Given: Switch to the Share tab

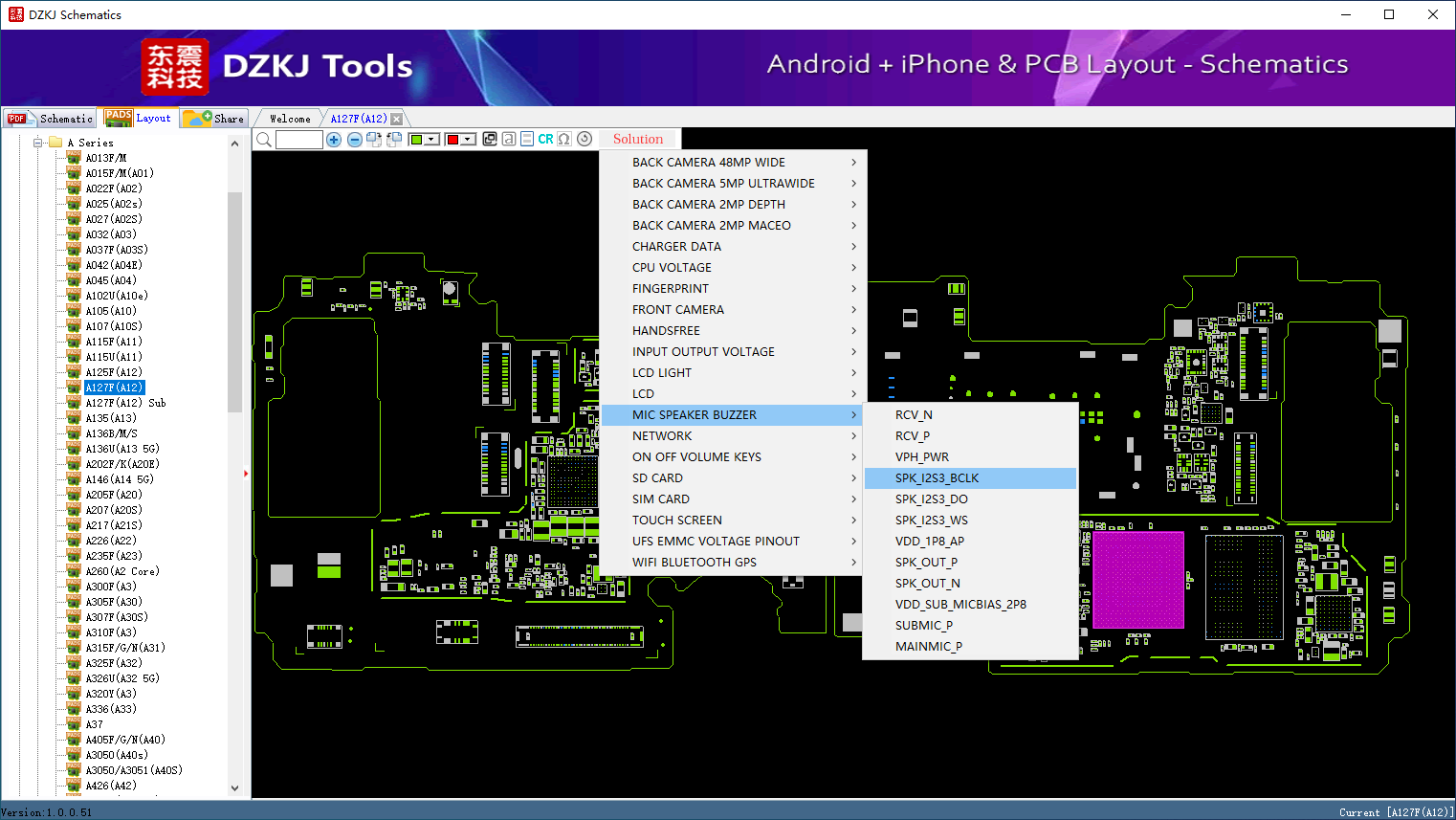Looking at the screenshot, I should pyautogui.click(x=215, y=119).
